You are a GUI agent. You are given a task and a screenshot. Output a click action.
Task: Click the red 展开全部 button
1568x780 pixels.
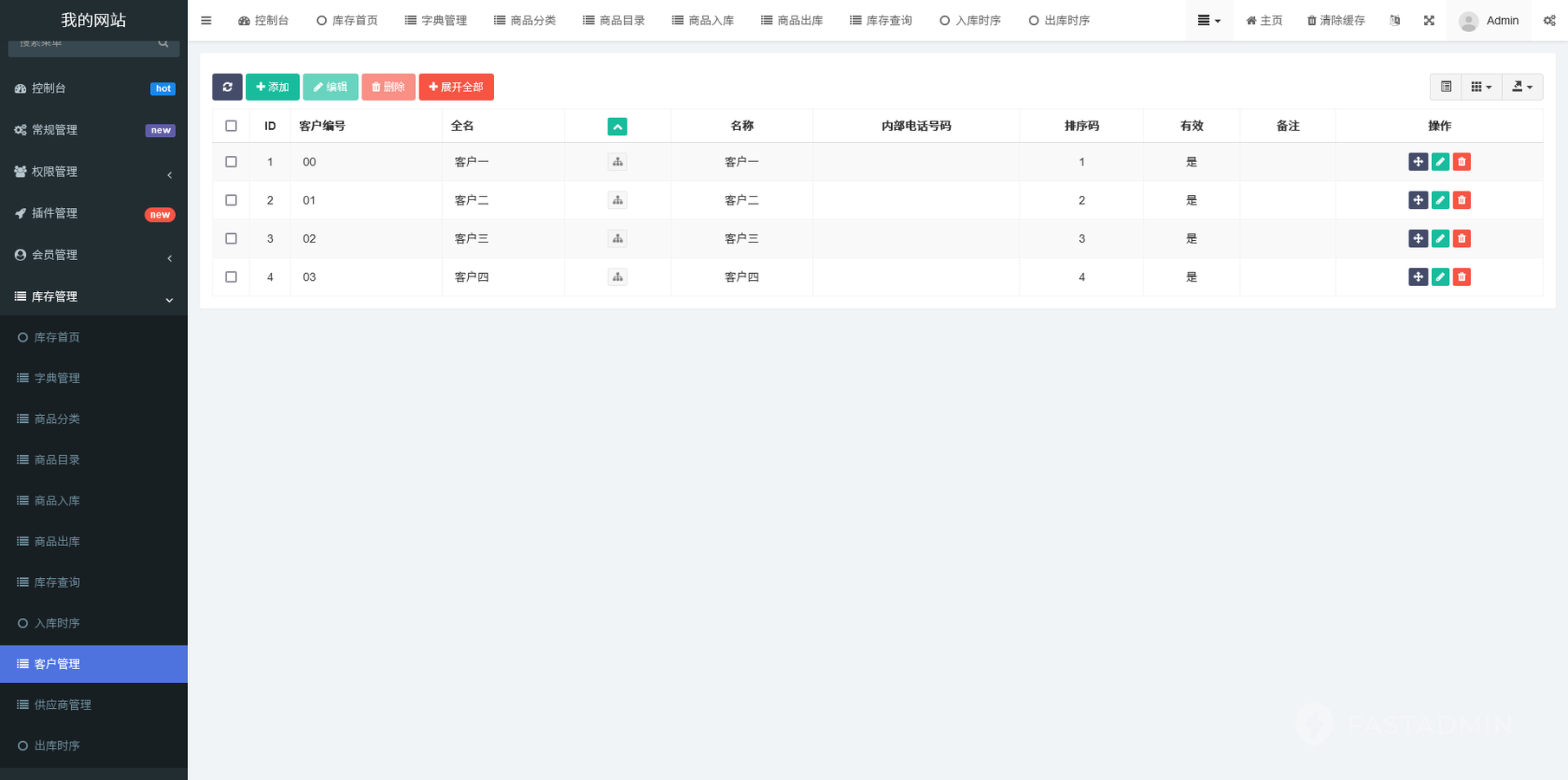click(x=456, y=87)
